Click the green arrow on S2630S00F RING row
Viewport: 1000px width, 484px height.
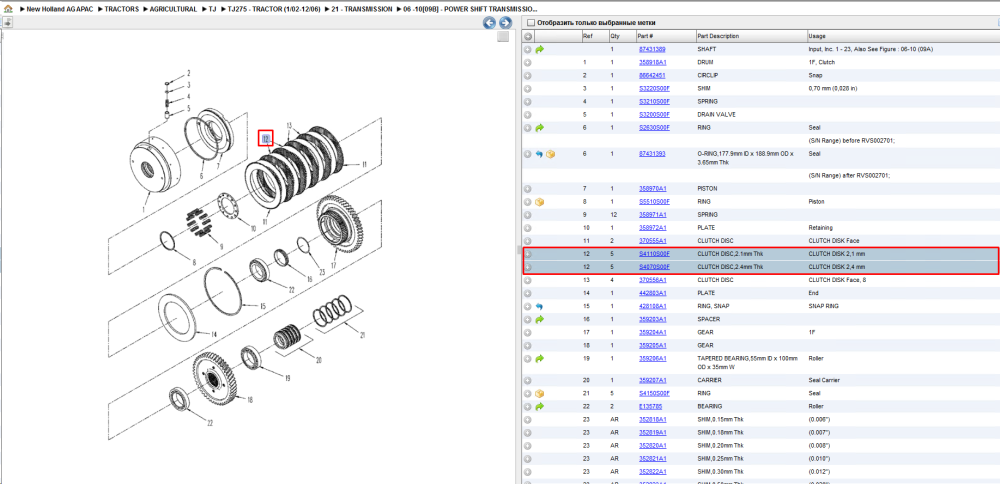pyautogui.click(x=540, y=128)
